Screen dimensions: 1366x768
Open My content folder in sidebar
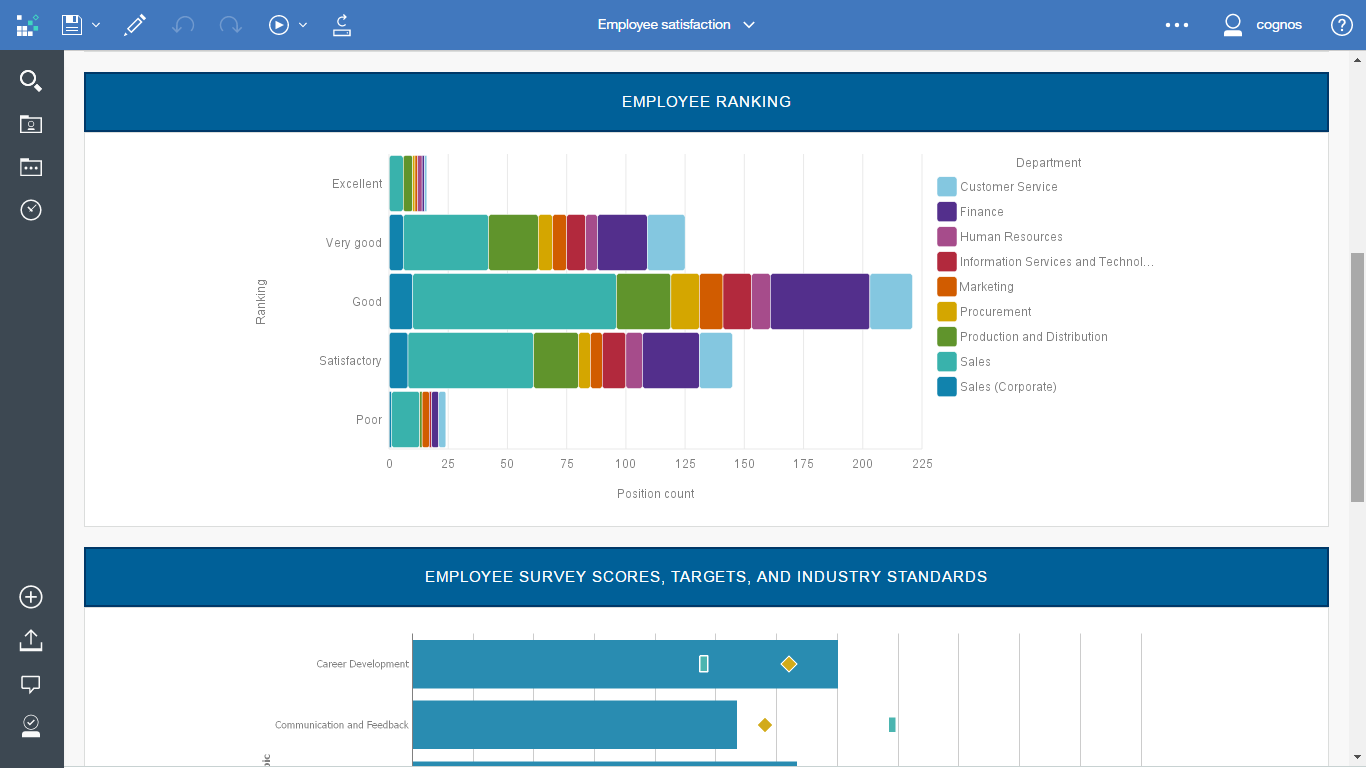[31, 124]
